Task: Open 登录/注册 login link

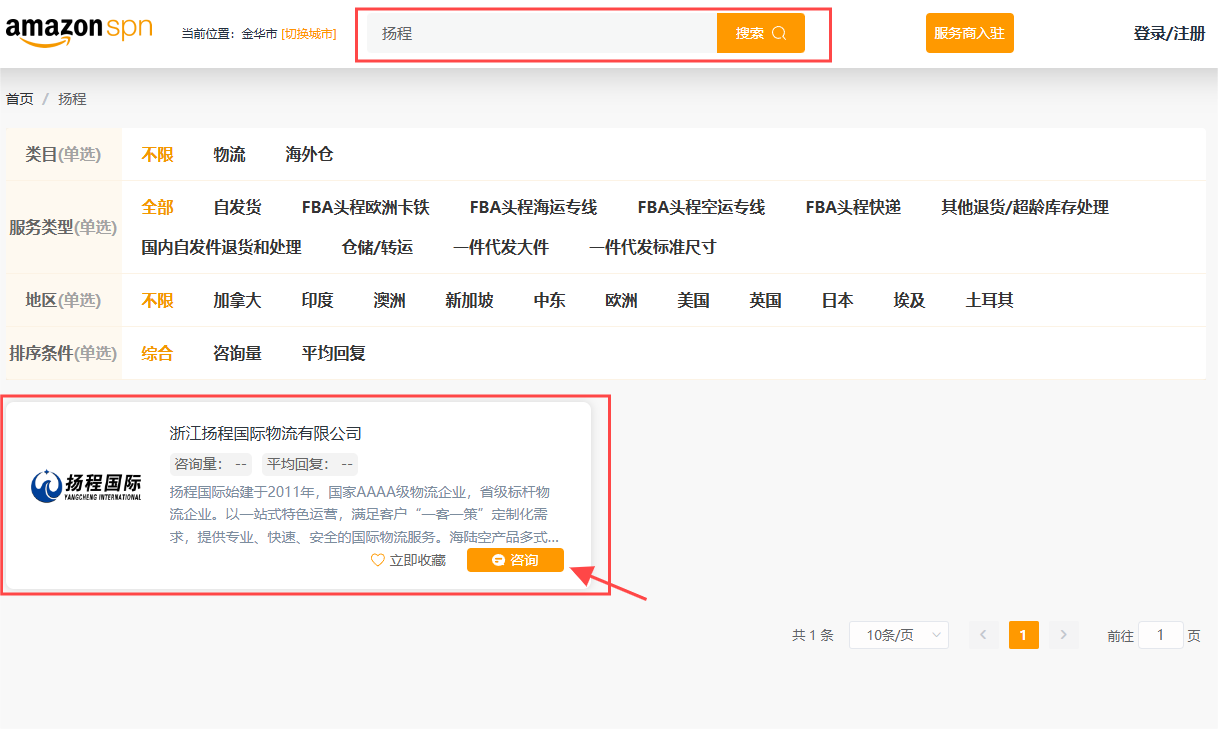Action: pyautogui.click(x=1169, y=33)
